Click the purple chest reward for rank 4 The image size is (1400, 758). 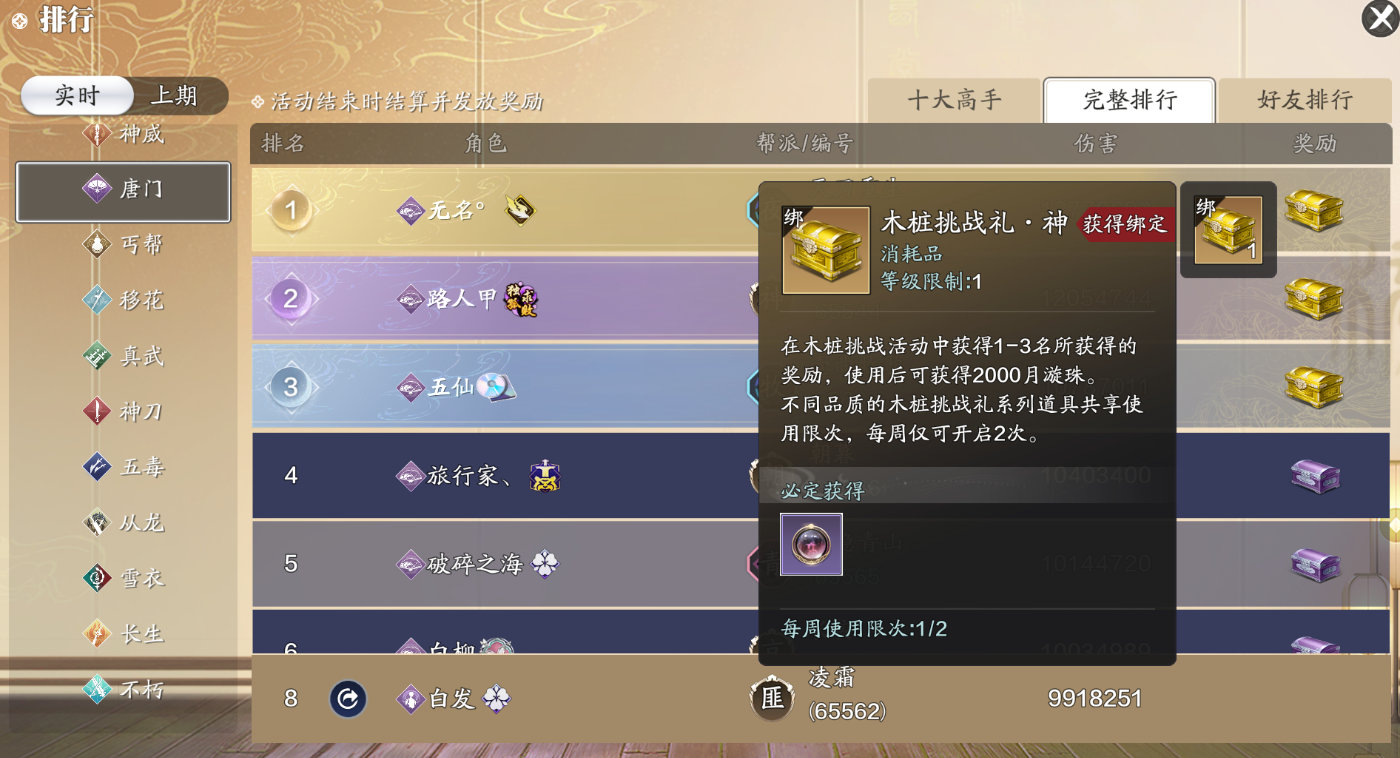1315,475
